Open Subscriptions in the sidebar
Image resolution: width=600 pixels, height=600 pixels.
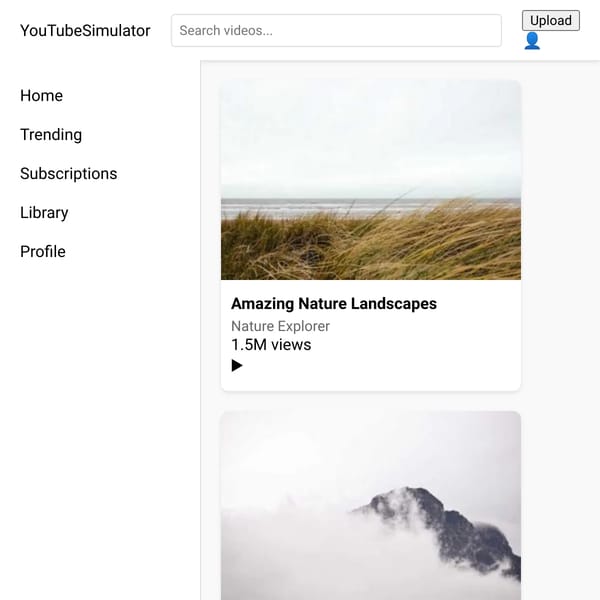tap(68, 174)
